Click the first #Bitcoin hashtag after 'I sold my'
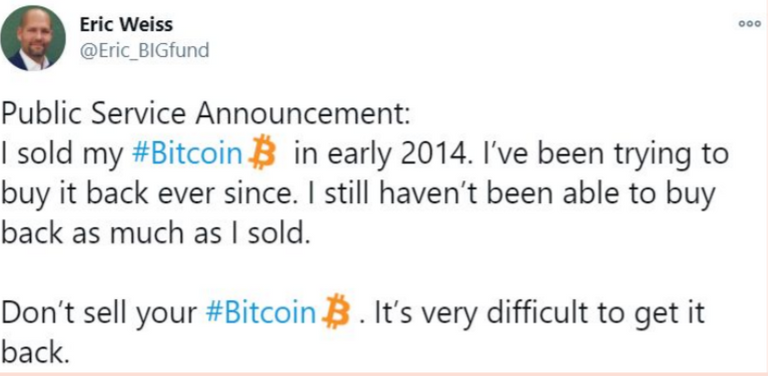 [187, 155]
